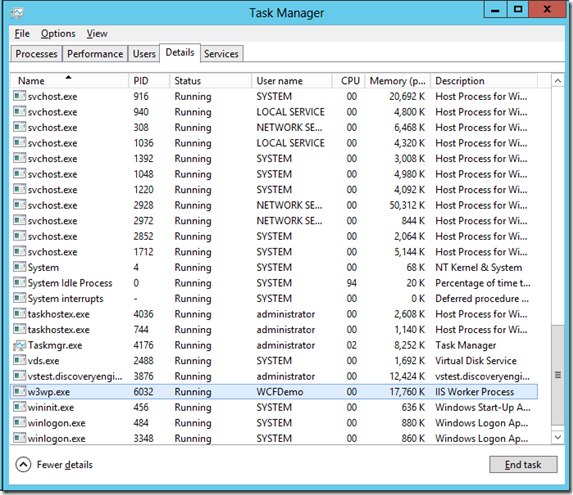Click the taskhostex.exe icon with PID 4036
The width and height of the screenshot is (573, 495).
[19, 314]
